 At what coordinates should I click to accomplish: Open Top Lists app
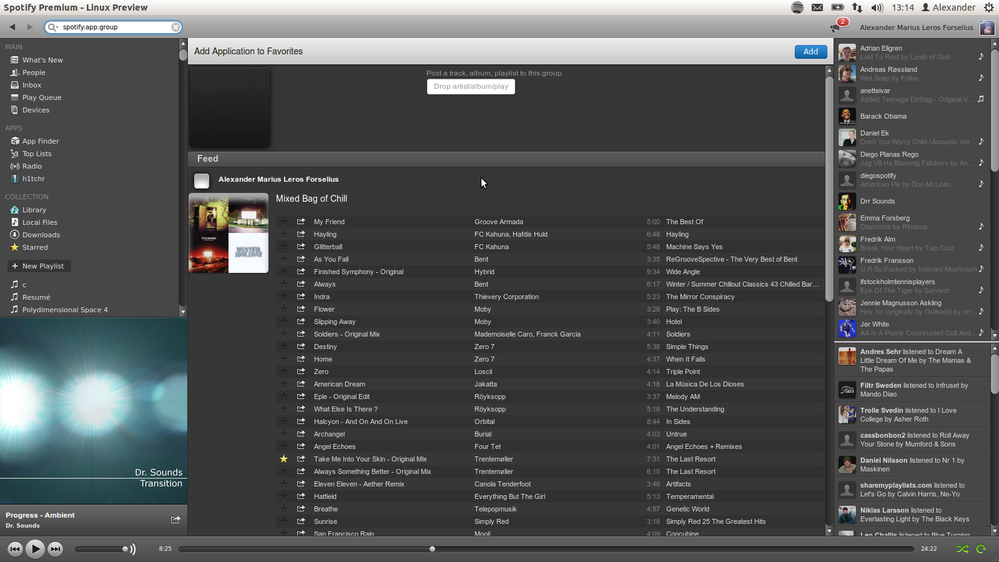click(x=36, y=154)
